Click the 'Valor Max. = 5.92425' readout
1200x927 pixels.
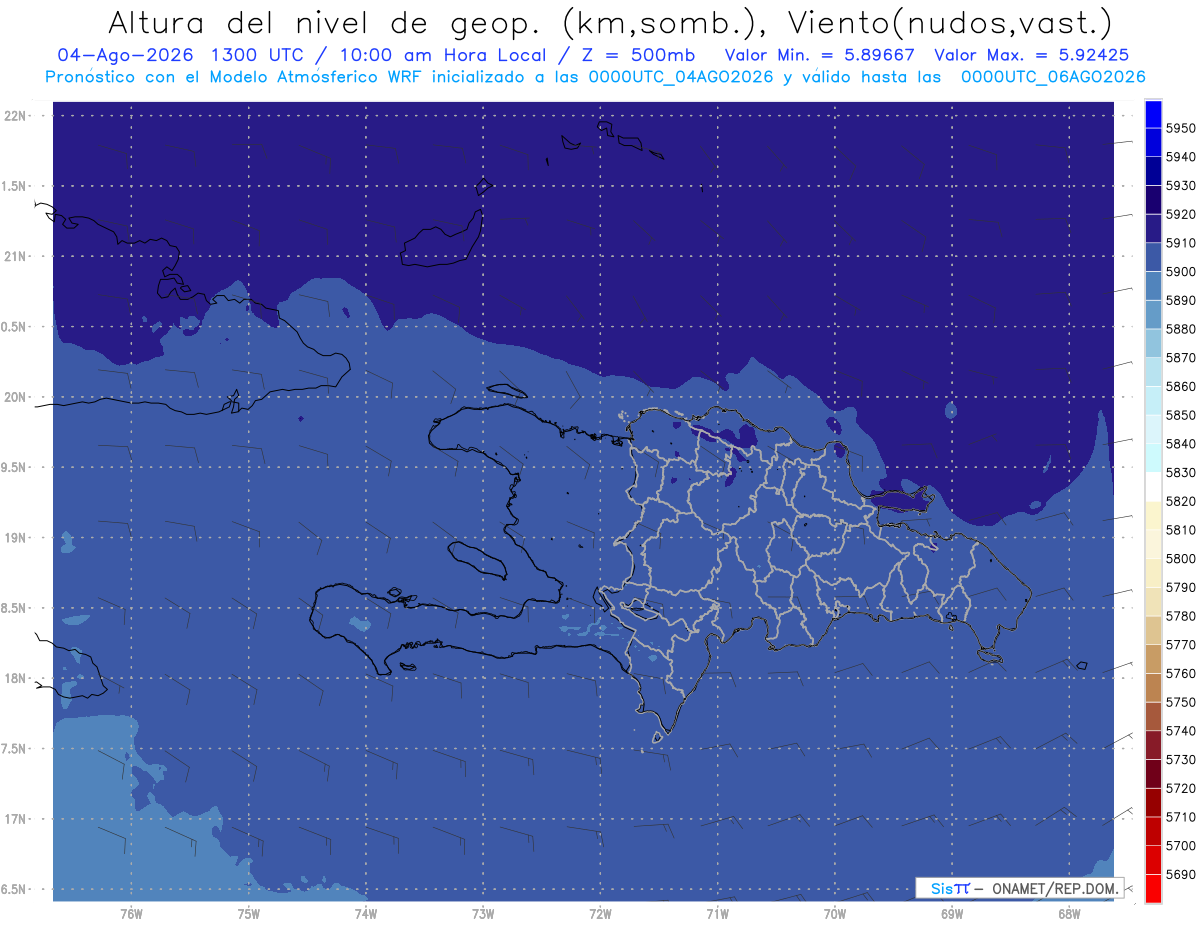click(x=1033, y=55)
